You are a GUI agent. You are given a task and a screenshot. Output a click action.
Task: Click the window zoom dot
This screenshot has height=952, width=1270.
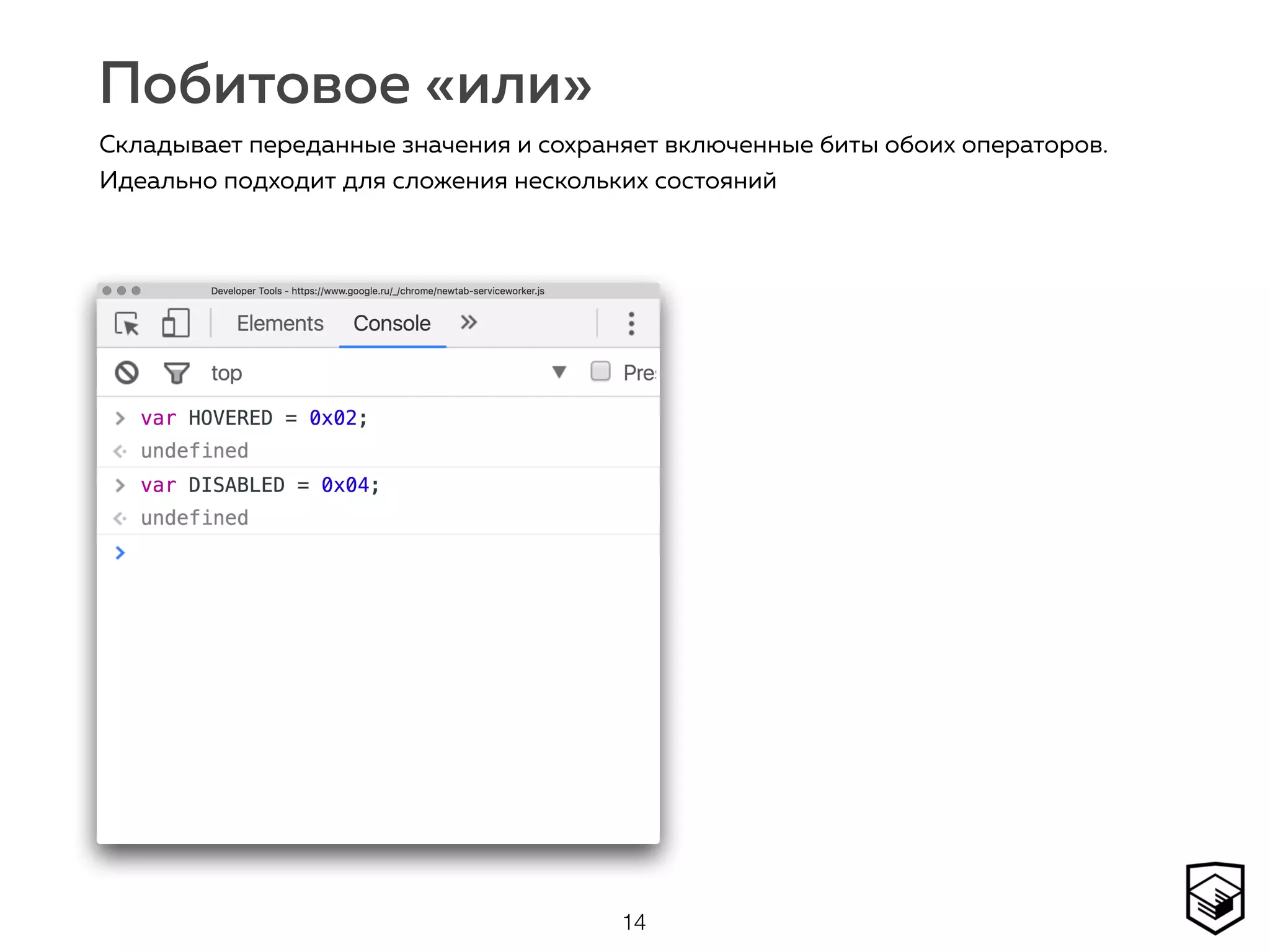tap(136, 291)
